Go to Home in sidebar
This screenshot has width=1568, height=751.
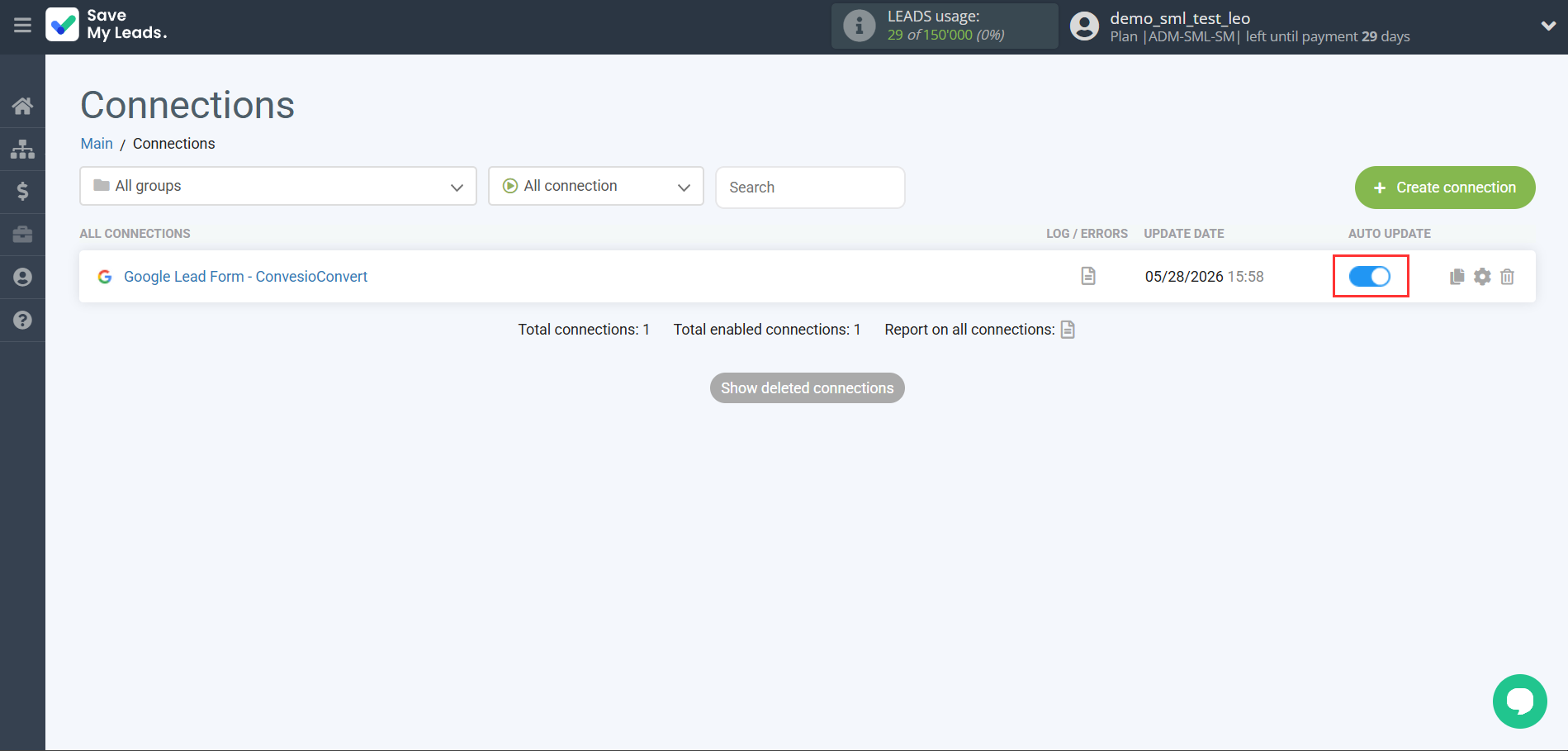[x=22, y=106]
